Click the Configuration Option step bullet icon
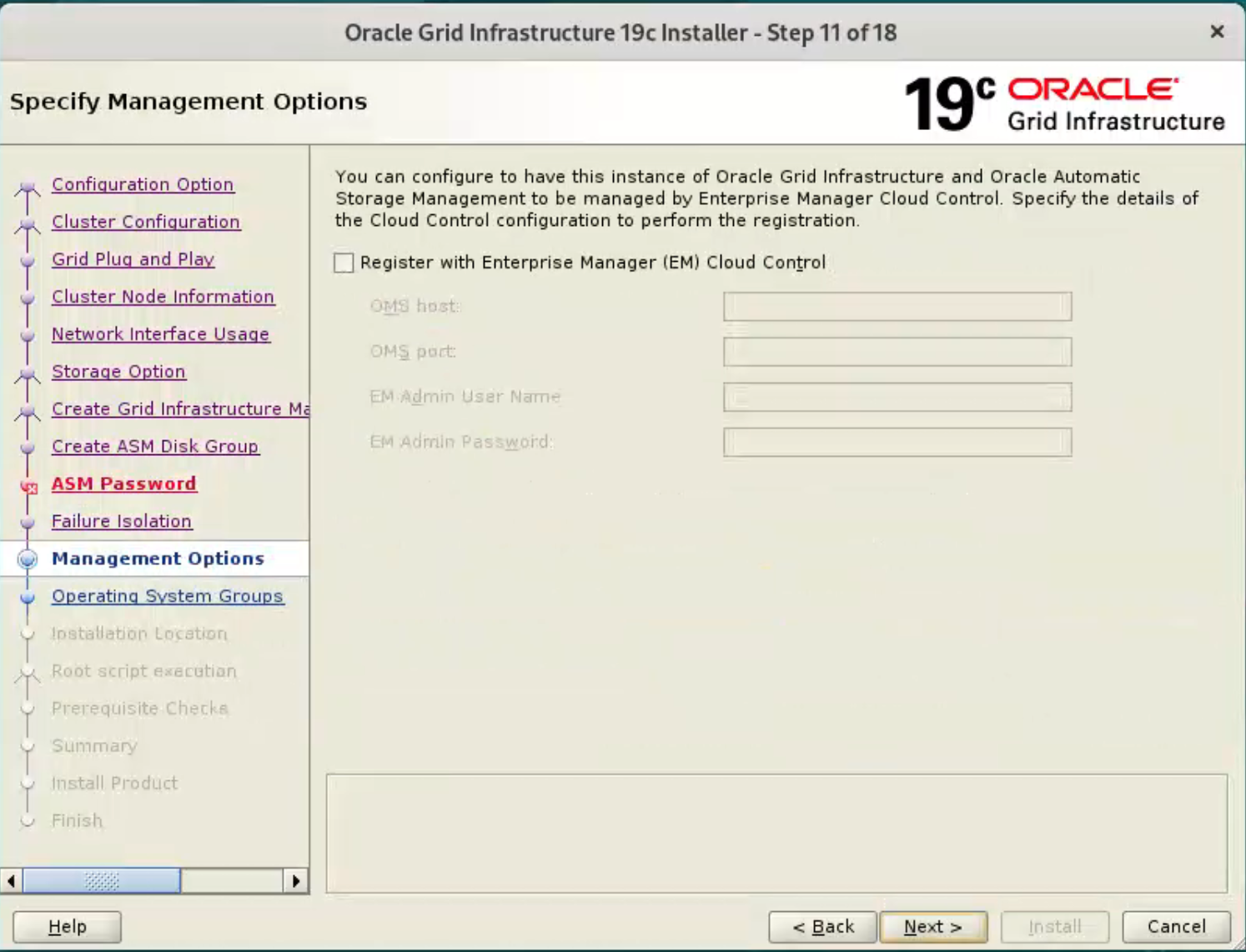 [x=28, y=188]
